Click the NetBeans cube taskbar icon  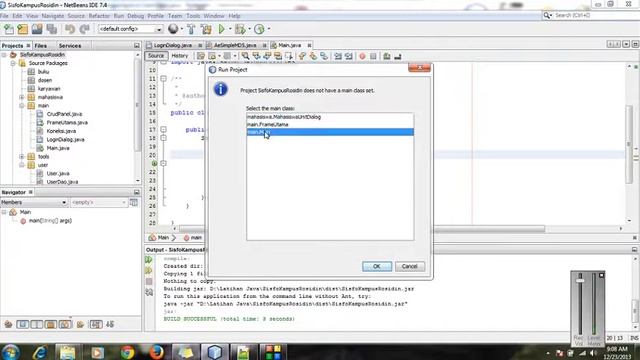[214, 352]
